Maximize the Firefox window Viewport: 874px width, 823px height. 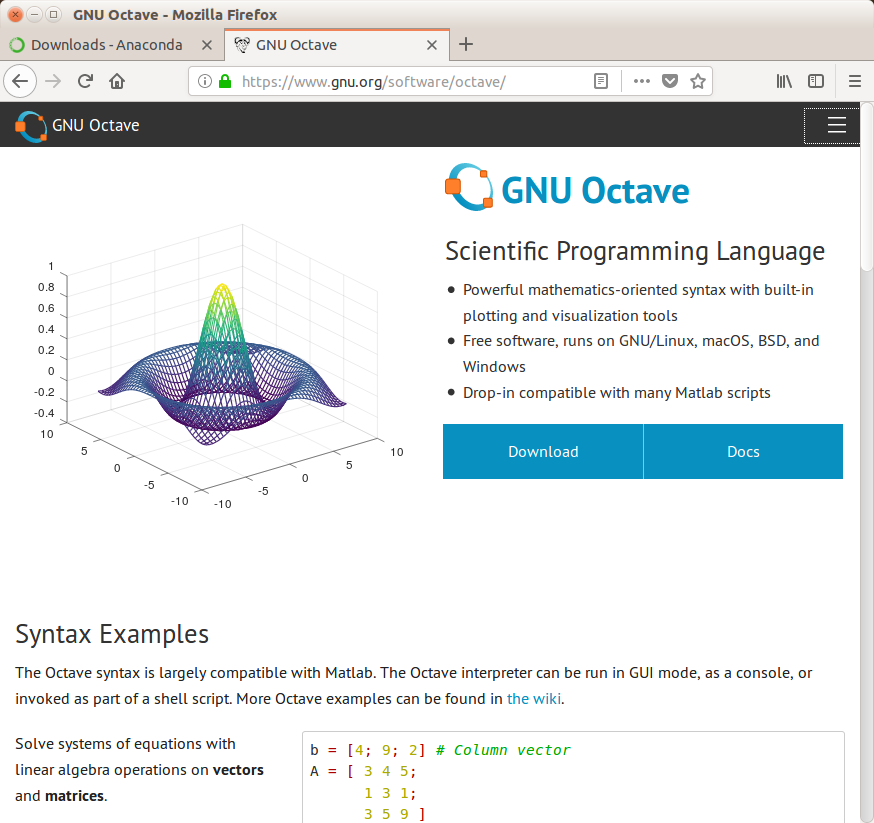[54, 14]
